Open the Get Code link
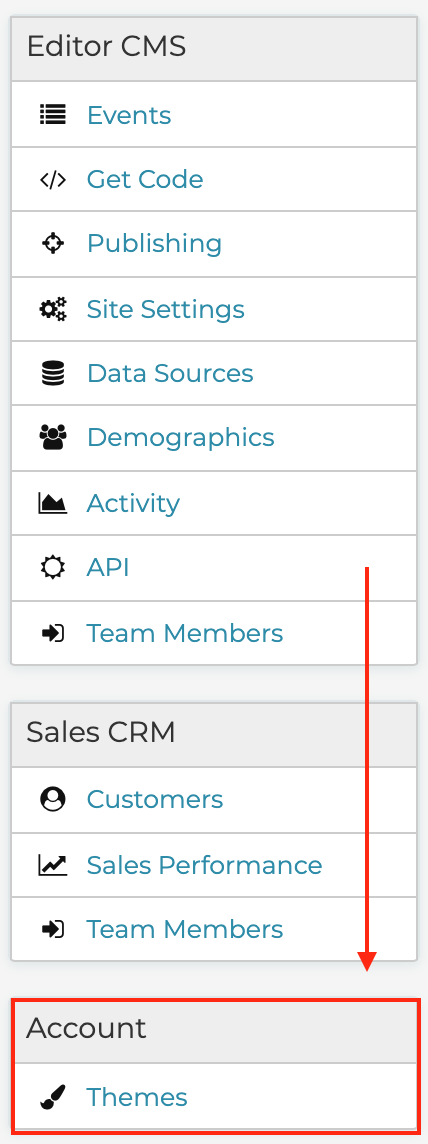 pos(145,179)
